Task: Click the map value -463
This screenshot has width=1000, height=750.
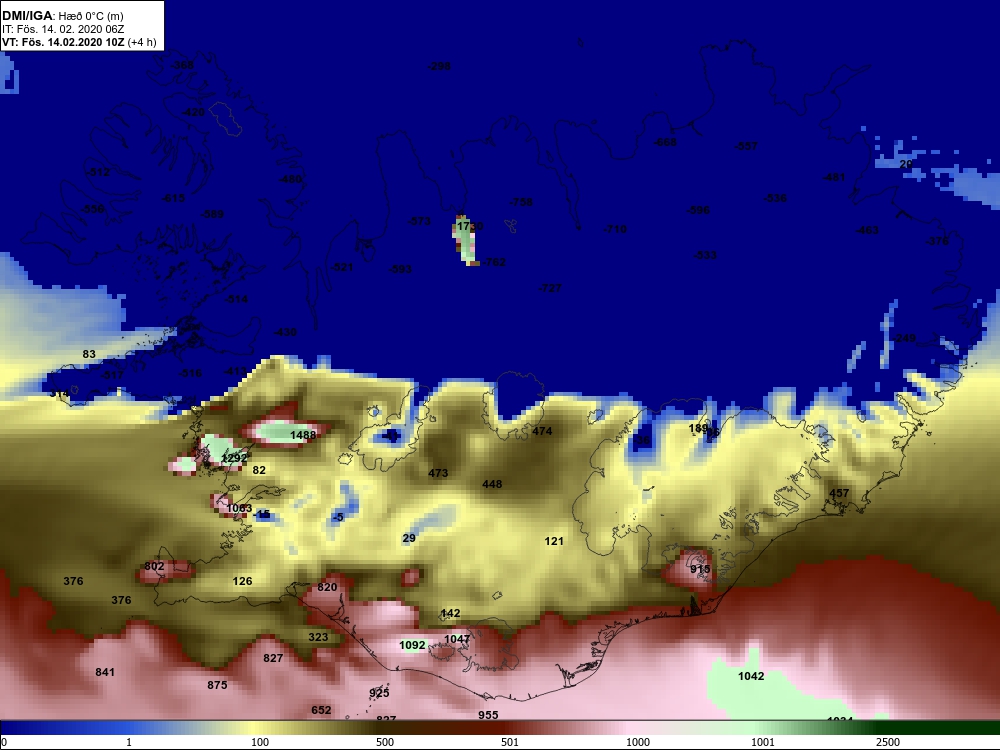Action: pos(867,230)
